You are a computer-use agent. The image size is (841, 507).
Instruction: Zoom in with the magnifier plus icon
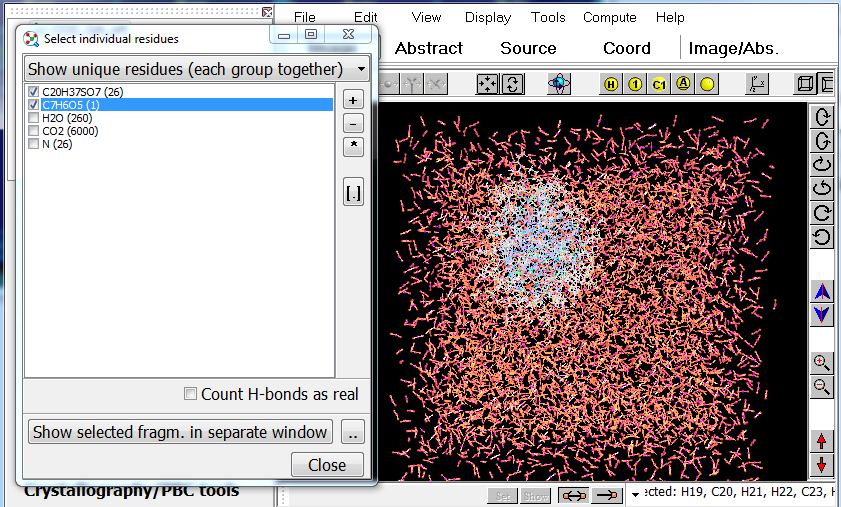click(x=821, y=363)
